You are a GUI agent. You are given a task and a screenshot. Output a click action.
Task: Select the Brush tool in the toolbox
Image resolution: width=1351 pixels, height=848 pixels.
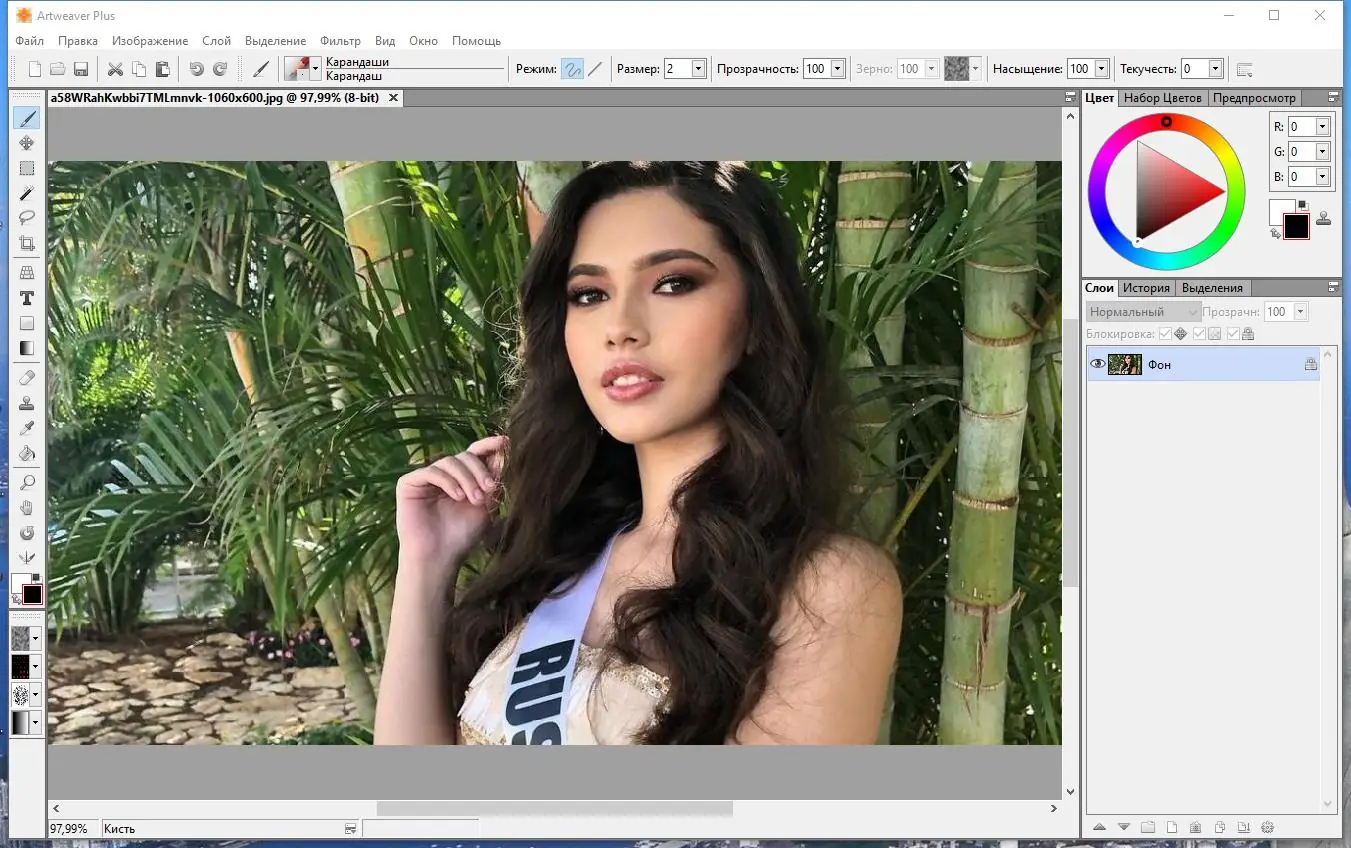point(27,118)
